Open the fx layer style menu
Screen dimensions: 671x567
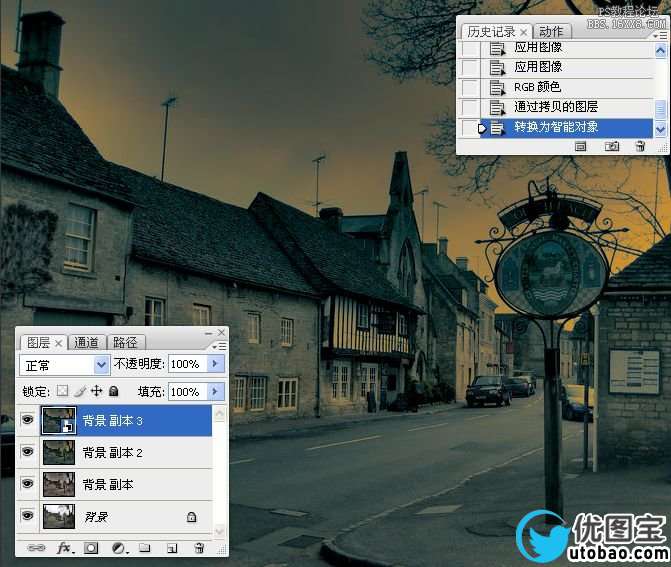tap(64, 548)
